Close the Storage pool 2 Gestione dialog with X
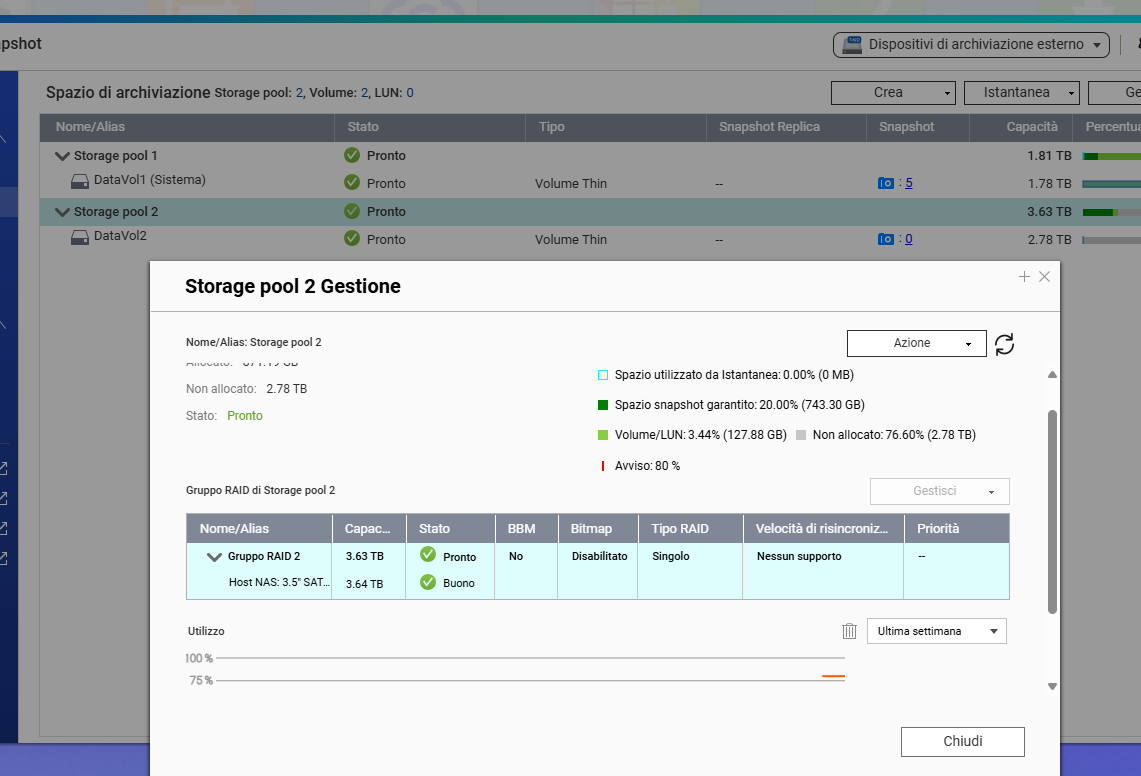 point(1045,277)
